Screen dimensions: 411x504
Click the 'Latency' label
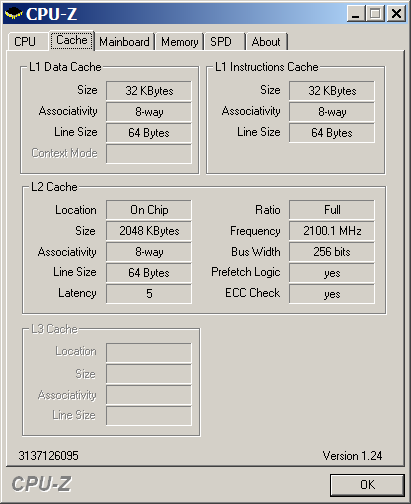coord(77,293)
